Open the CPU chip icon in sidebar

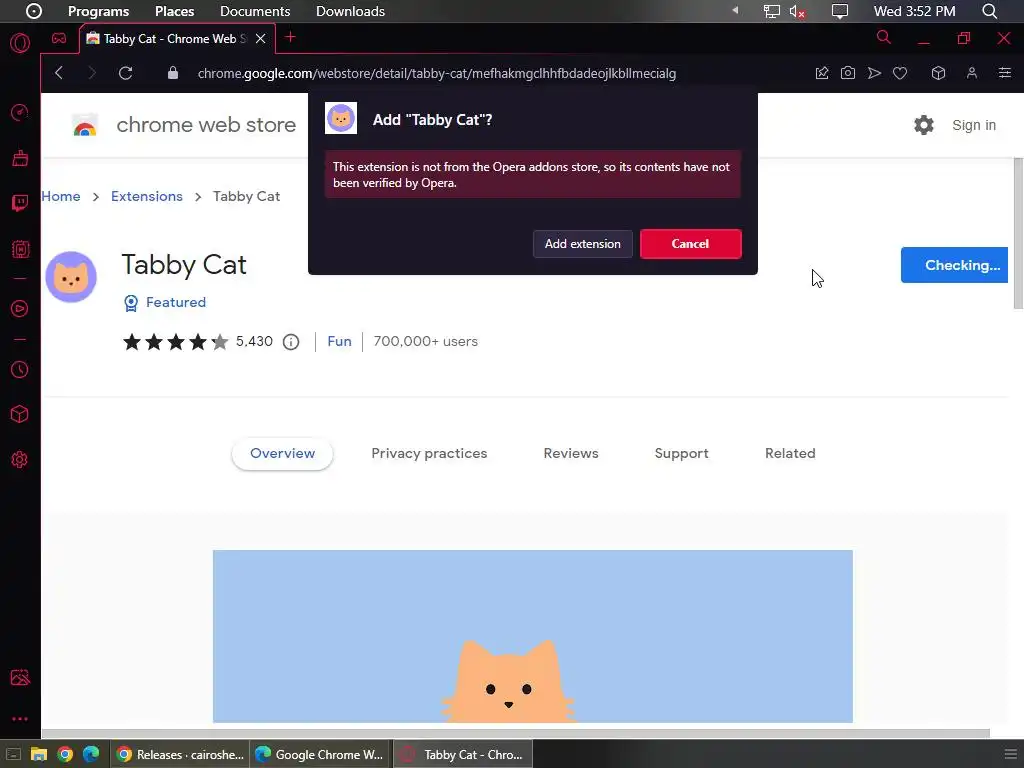point(20,249)
